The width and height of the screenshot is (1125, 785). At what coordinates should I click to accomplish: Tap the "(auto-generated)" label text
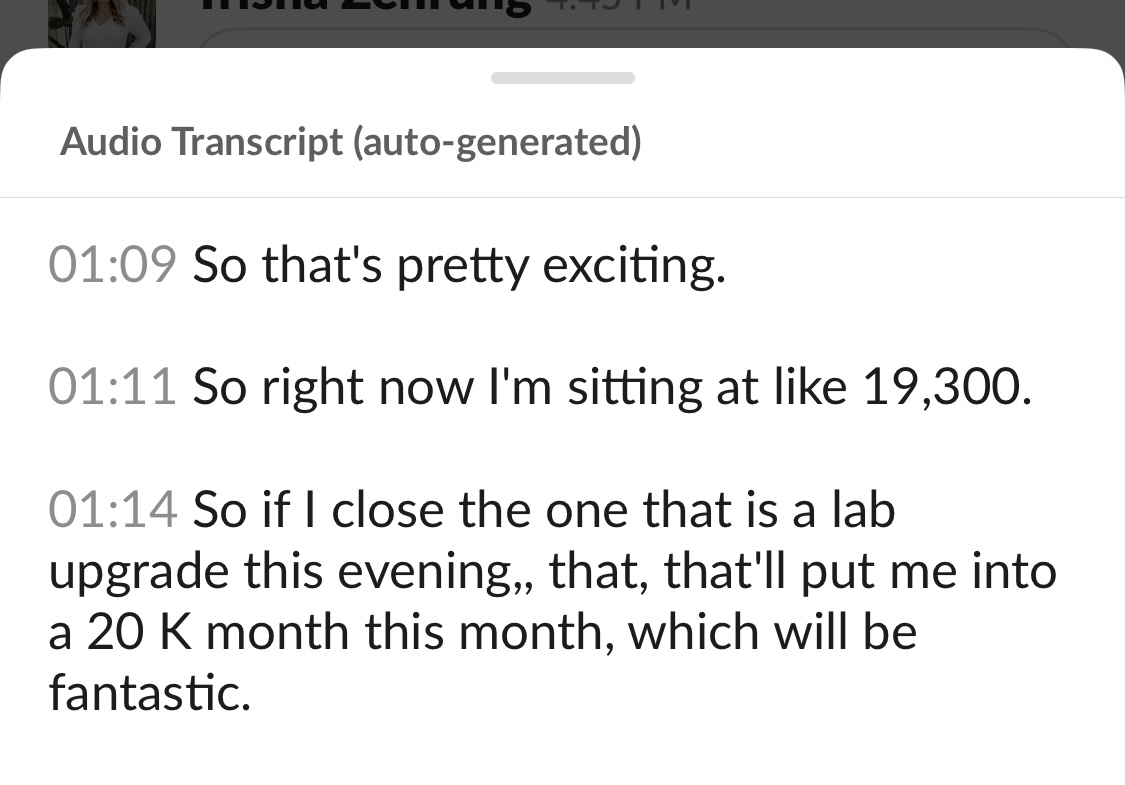tap(496, 142)
